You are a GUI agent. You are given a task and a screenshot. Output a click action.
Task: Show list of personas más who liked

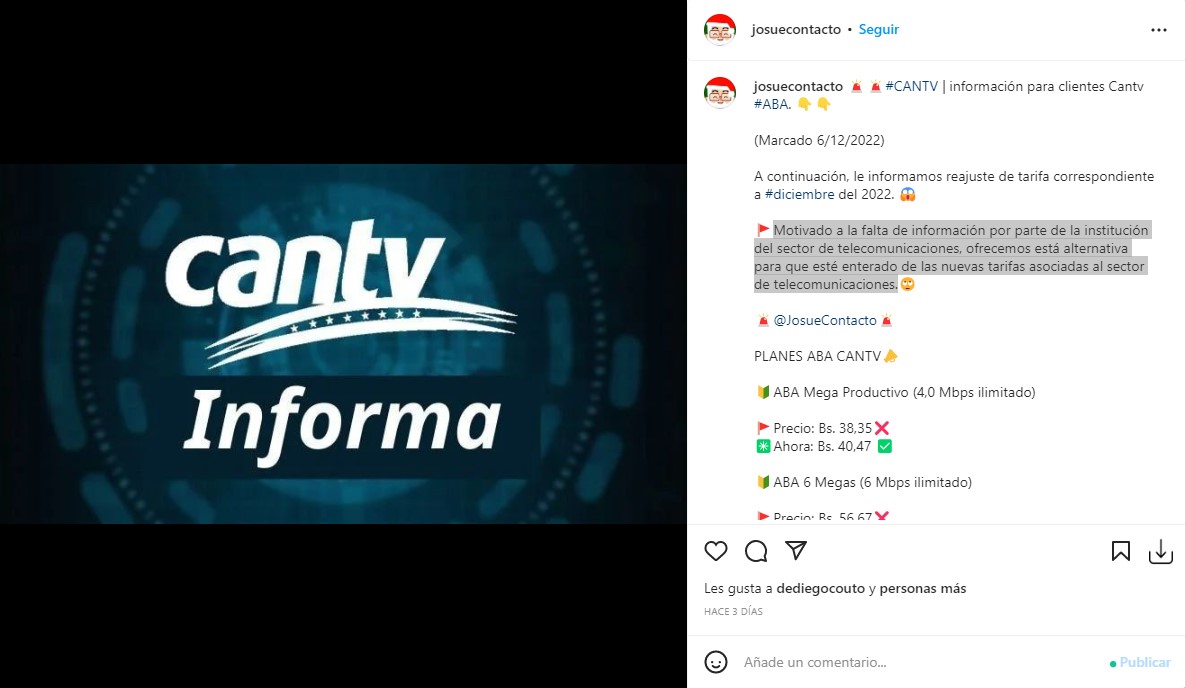(x=923, y=588)
